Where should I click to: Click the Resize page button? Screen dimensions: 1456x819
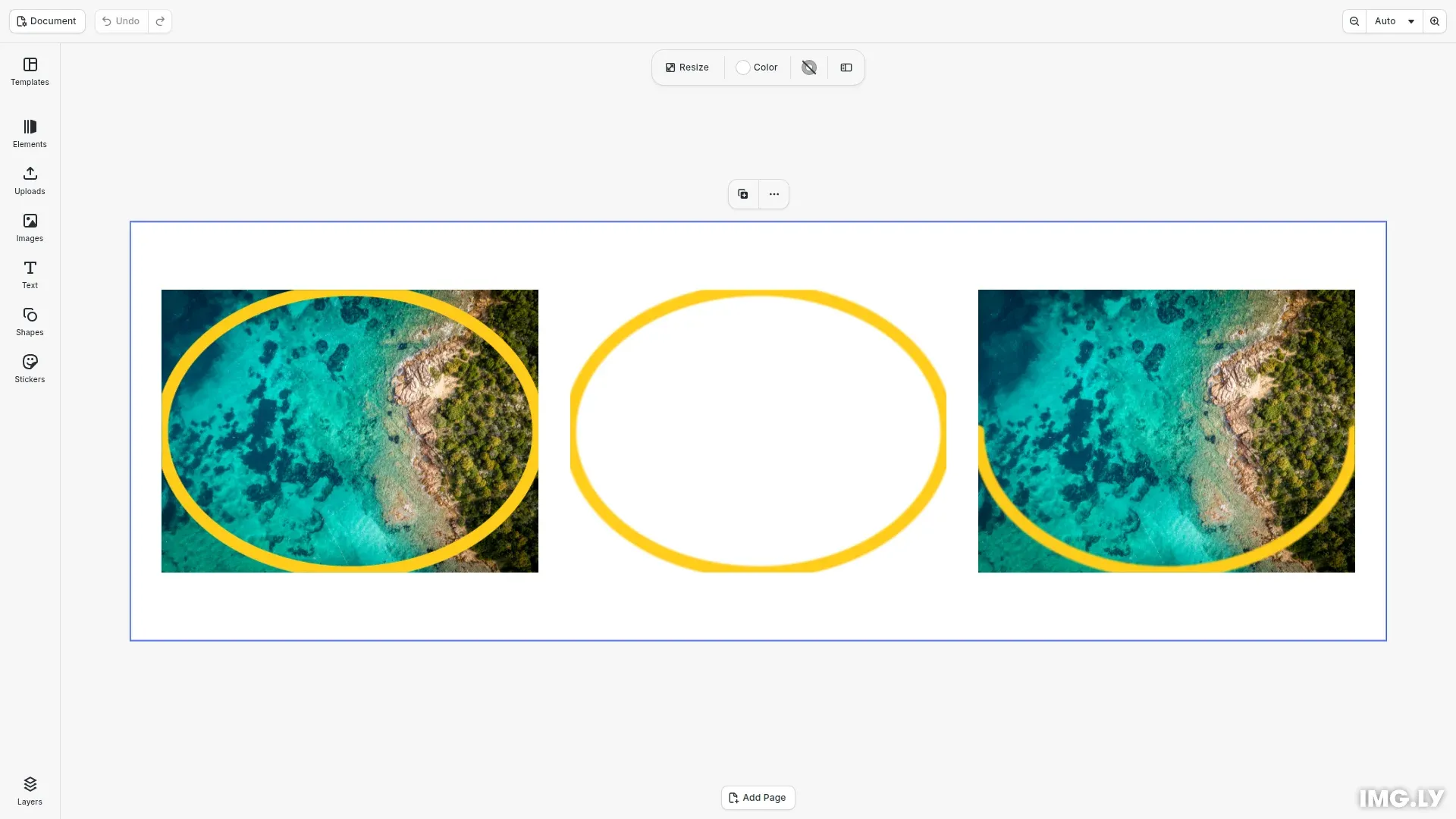point(687,67)
